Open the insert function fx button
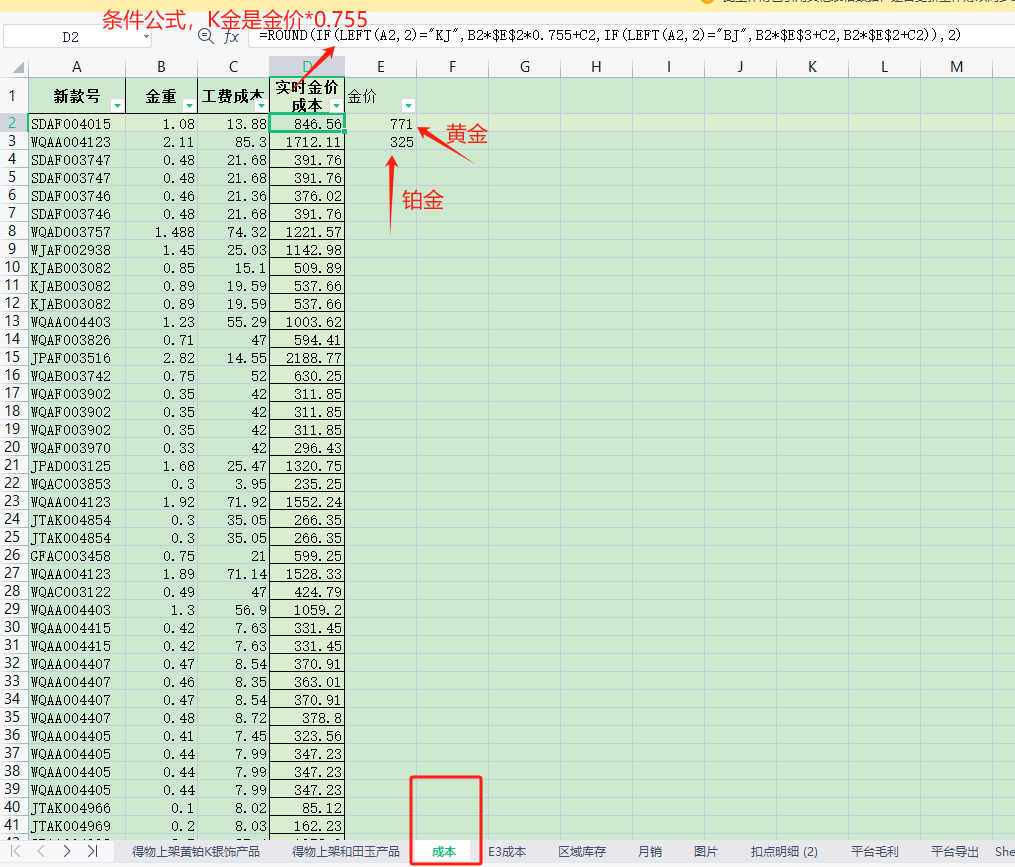Viewport: 1015px width, 867px height. pos(231,36)
